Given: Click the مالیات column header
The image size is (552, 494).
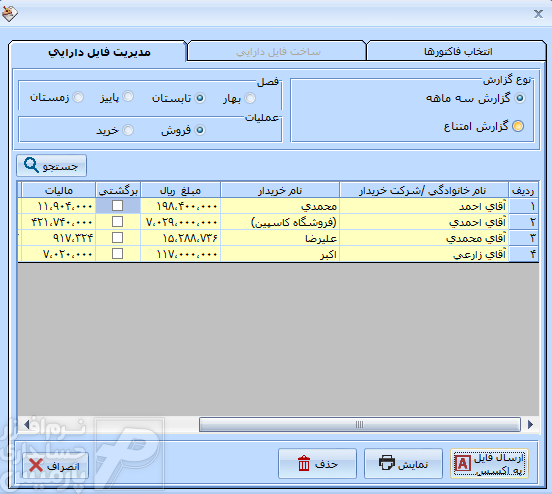Looking at the screenshot, I should click(58, 190).
